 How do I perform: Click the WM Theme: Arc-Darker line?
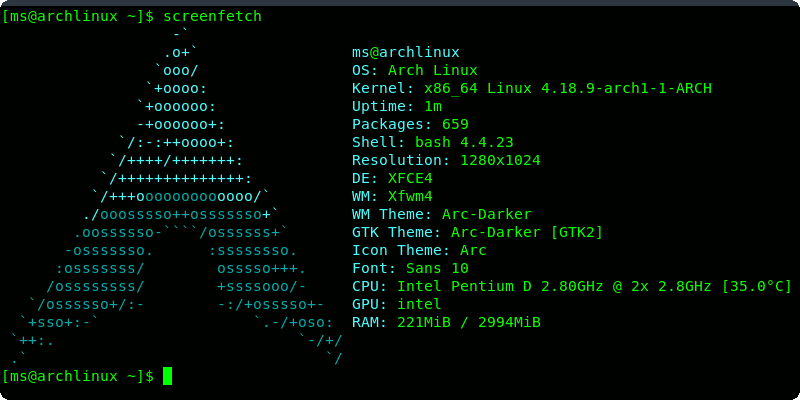442,214
